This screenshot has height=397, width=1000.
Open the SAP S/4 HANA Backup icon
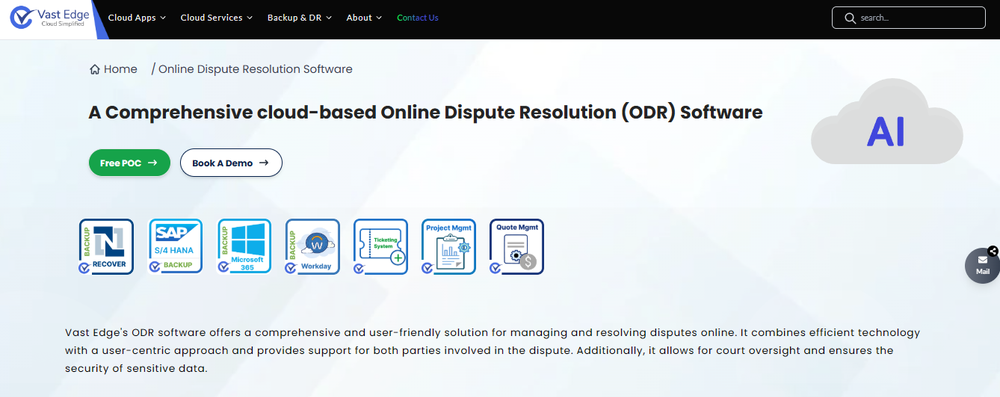(x=175, y=247)
